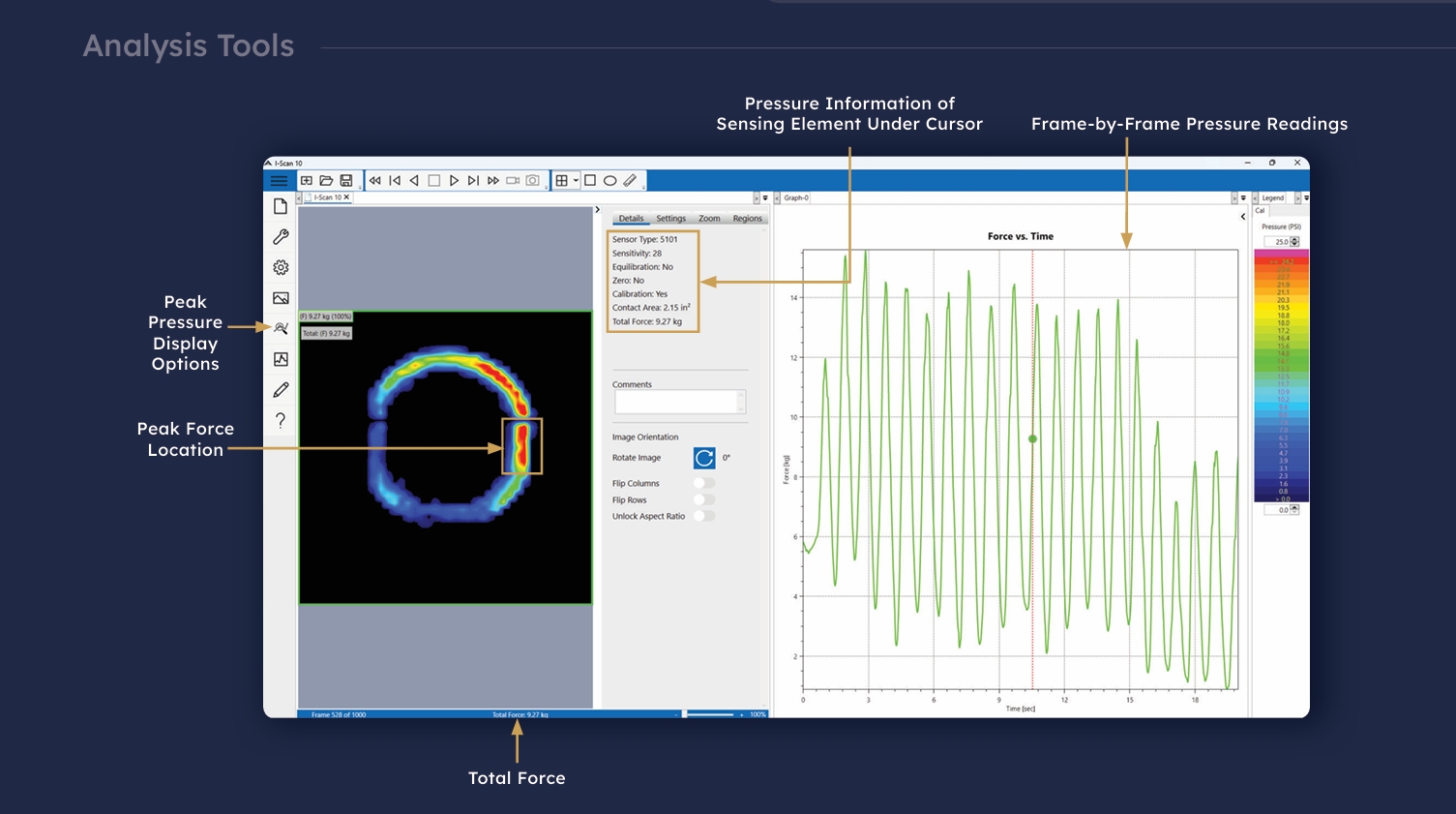
Task: Click the document page sidebar icon
Action: point(281,206)
